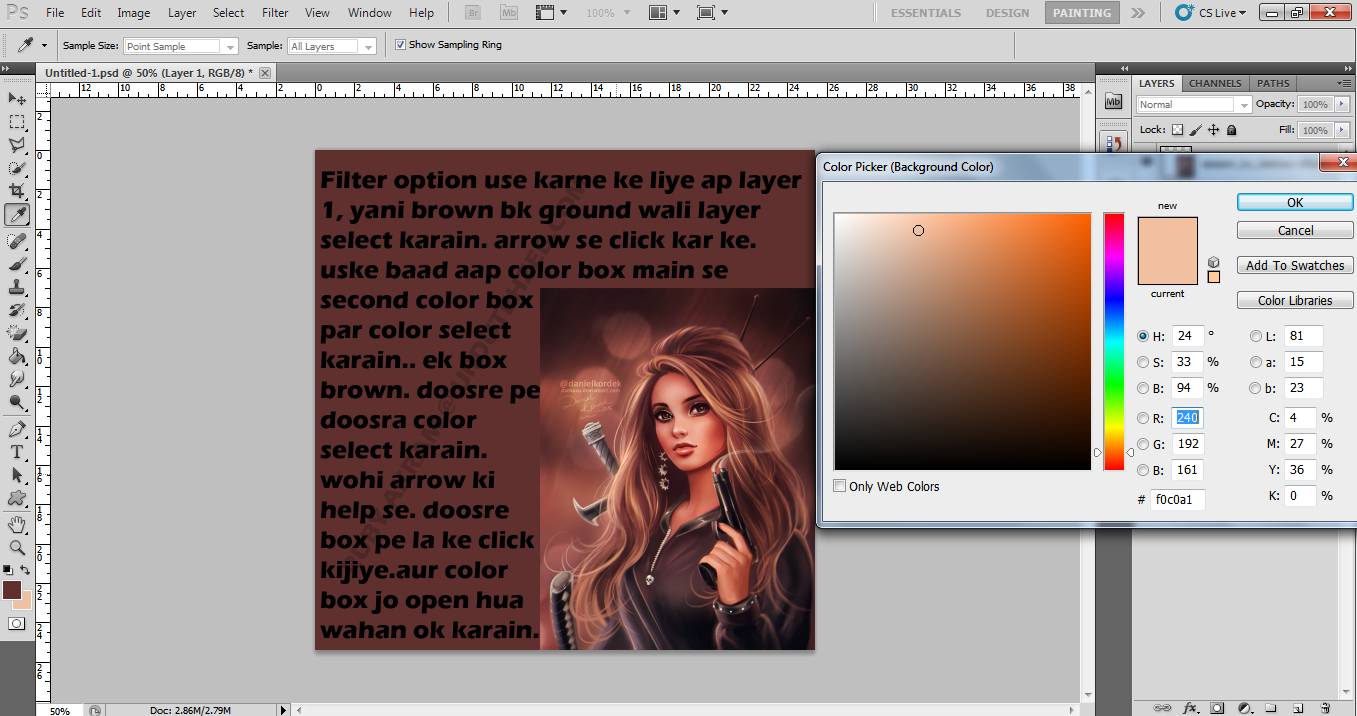Select the Quick Selection tool
1357x716 pixels.
(x=17, y=168)
